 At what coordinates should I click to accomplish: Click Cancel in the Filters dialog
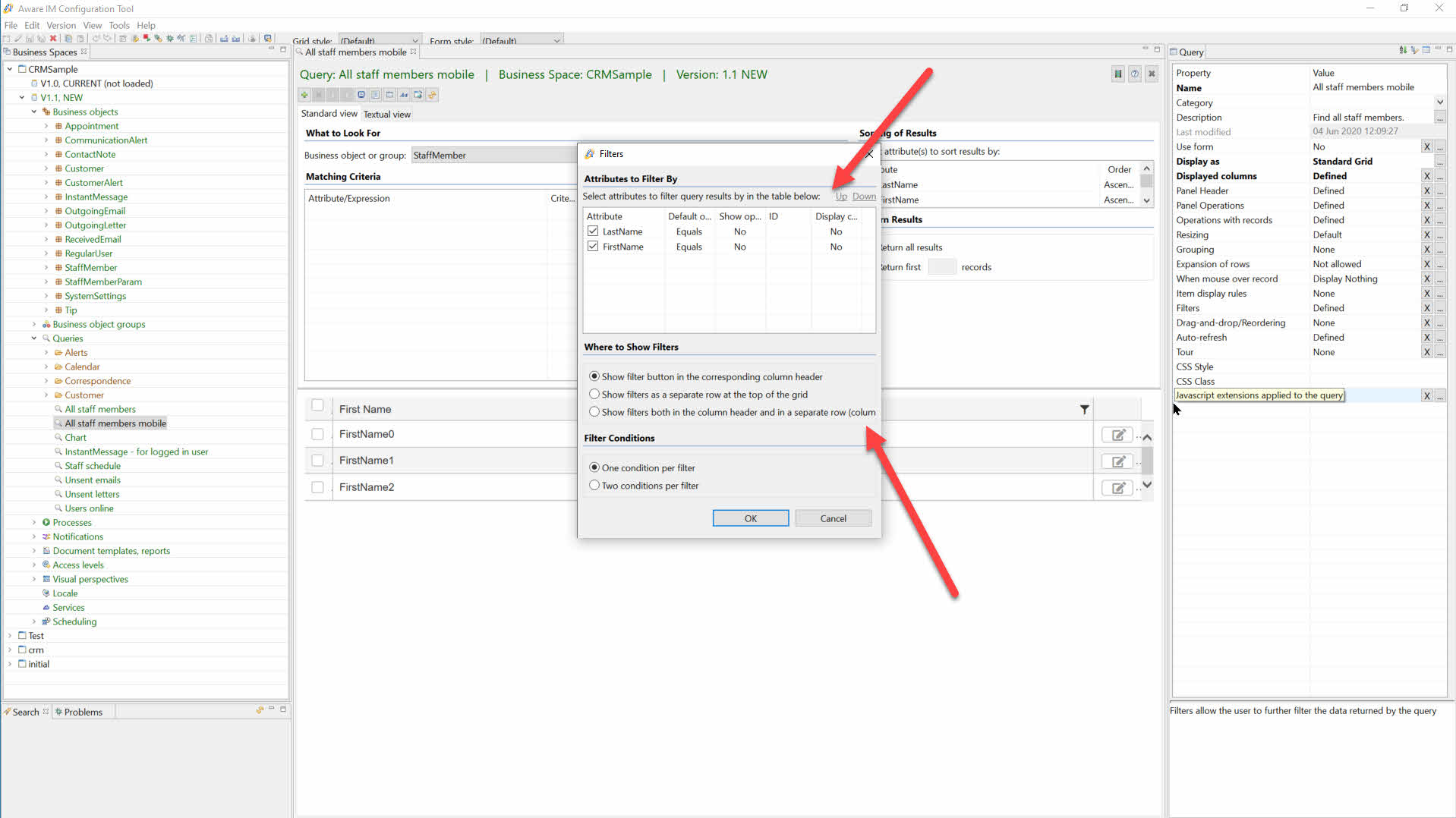(833, 518)
